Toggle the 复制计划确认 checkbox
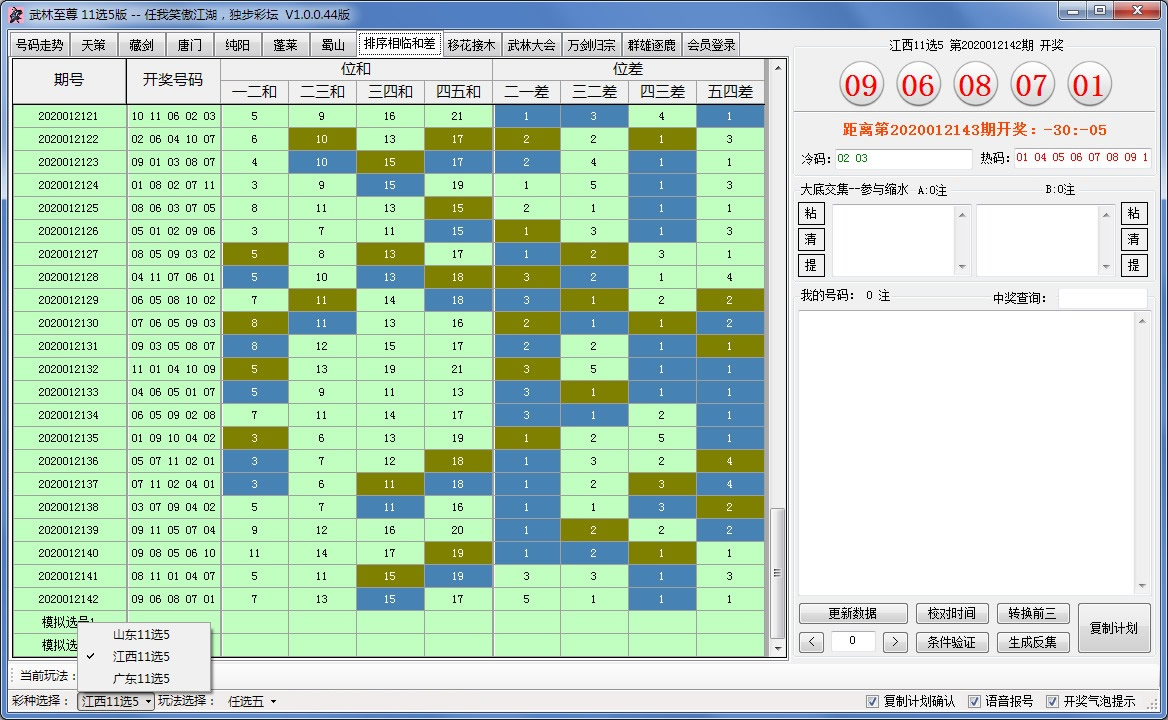1168x720 pixels. [x=873, y=701]
